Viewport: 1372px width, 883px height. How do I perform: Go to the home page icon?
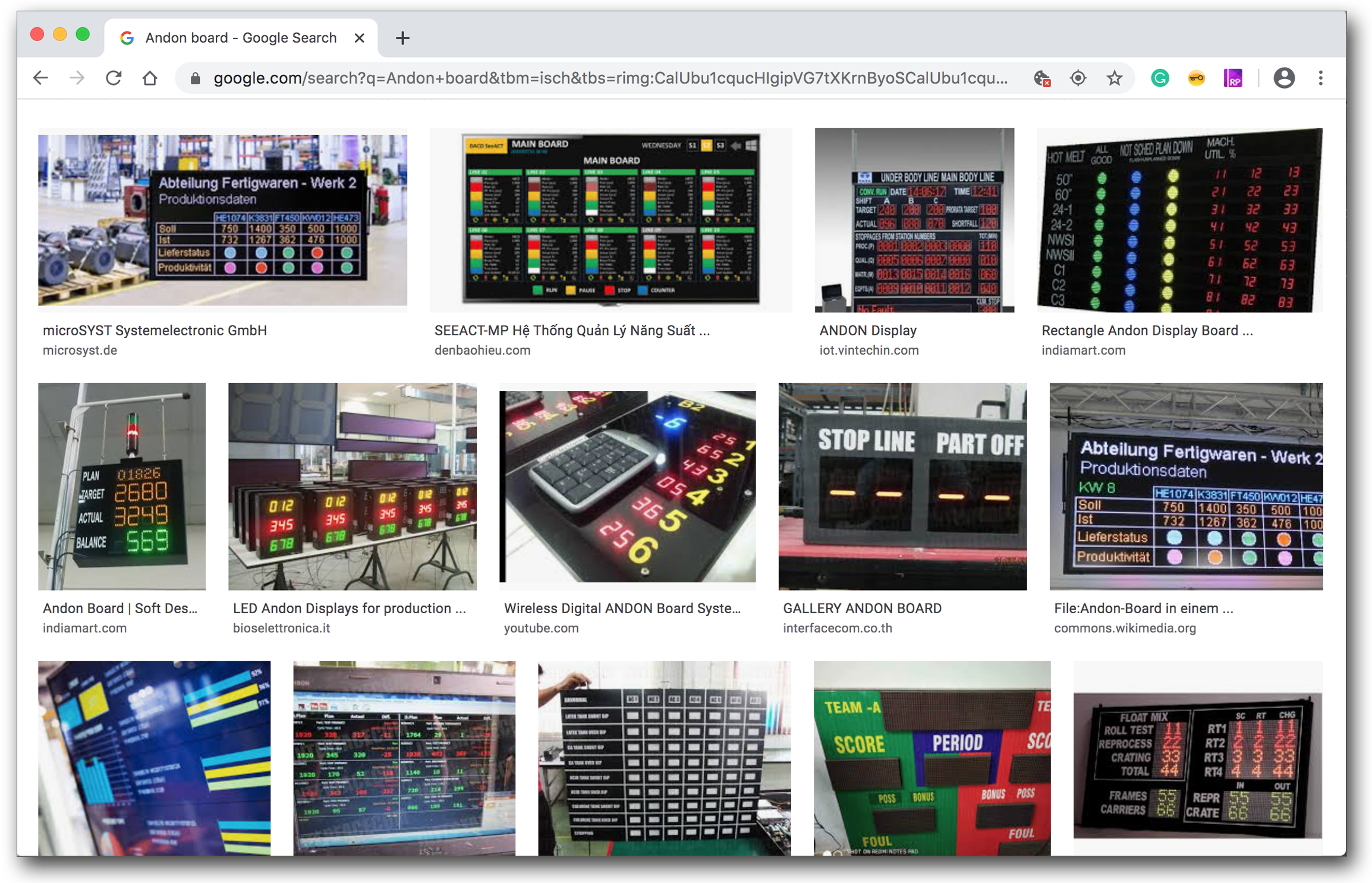pyautogui.click(x=150, y=78)
